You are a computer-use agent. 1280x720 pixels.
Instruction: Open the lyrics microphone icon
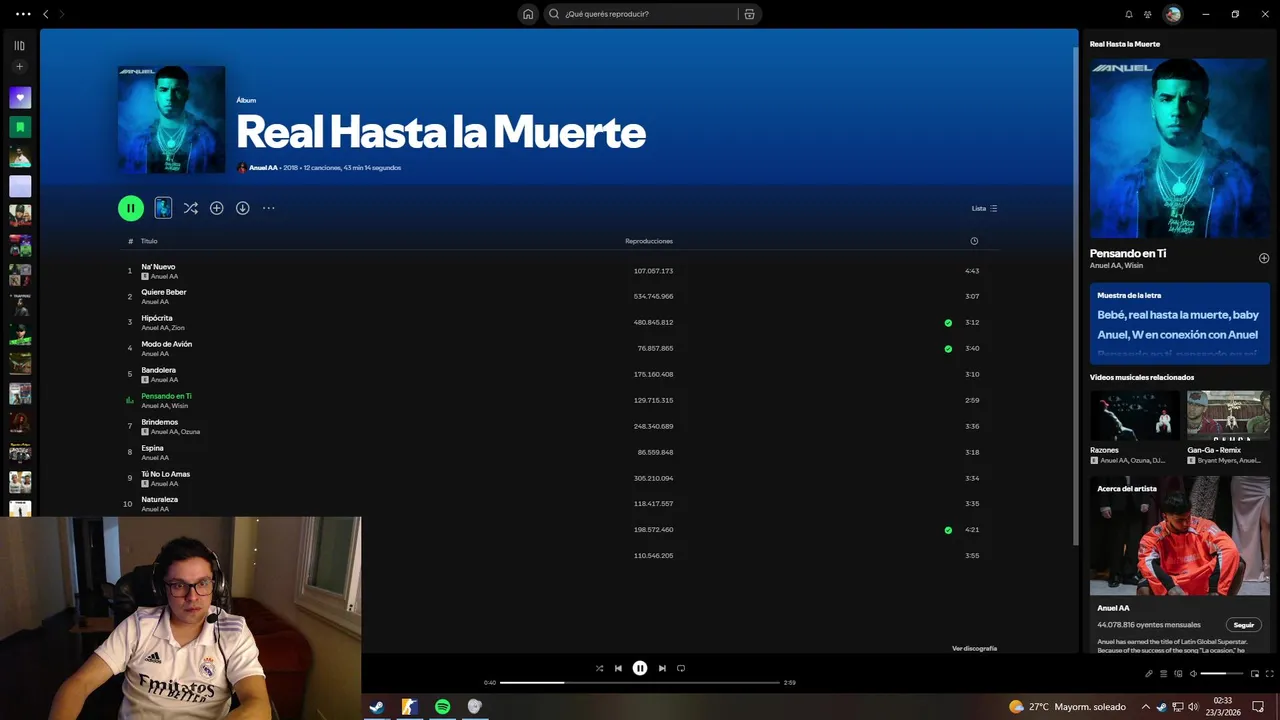tap(1149, 674)
